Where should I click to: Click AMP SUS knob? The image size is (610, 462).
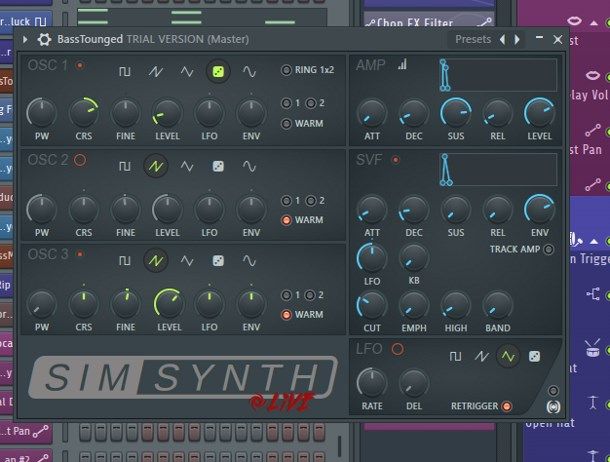tap(456, 113)
